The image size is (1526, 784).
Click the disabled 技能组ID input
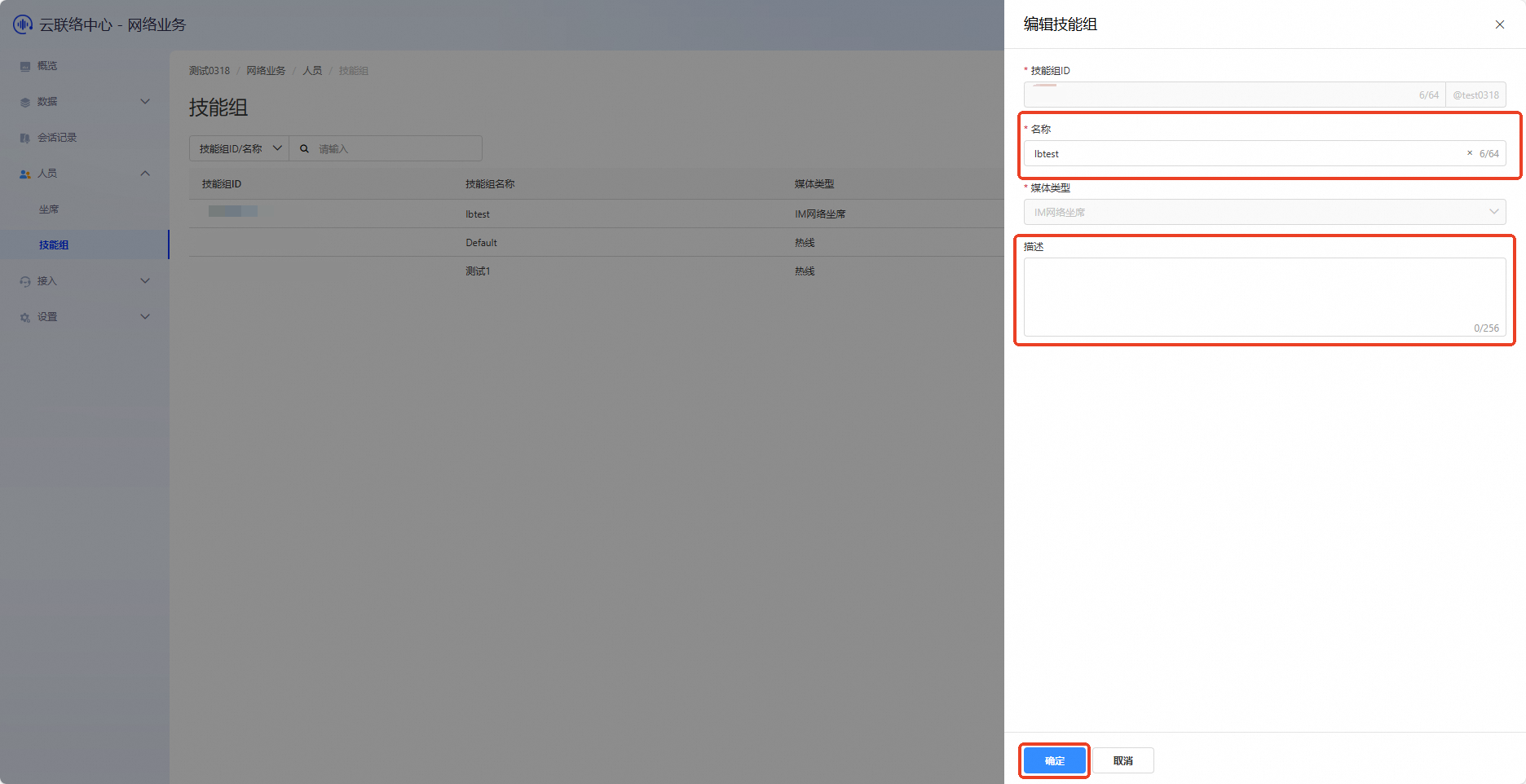click(1234, 95)
